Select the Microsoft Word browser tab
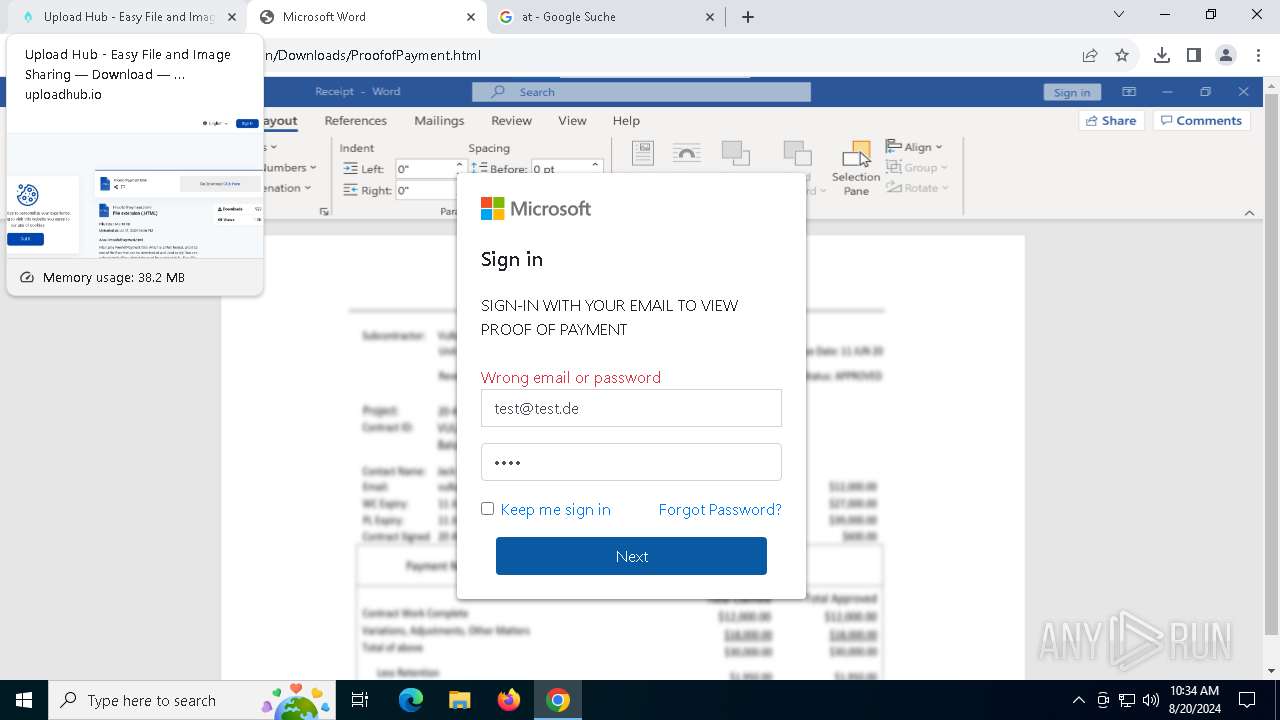1280x720 pixels. 366,17
